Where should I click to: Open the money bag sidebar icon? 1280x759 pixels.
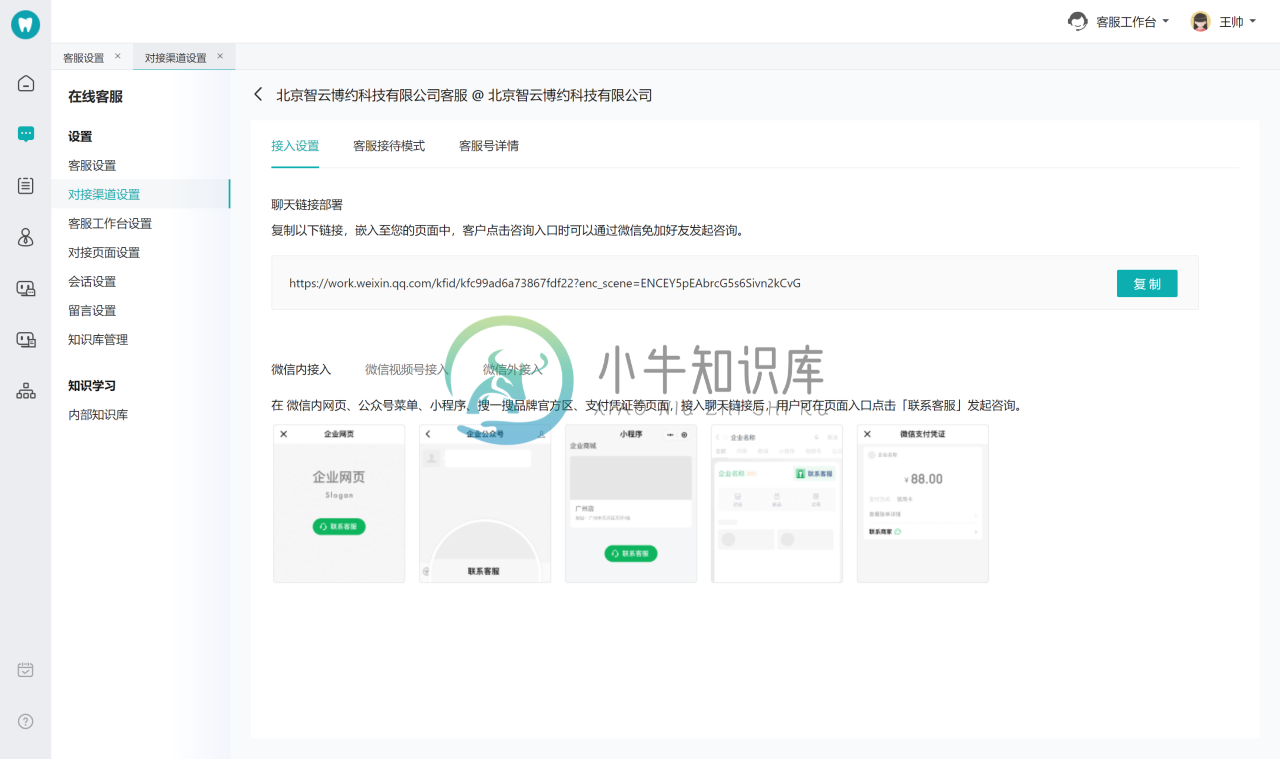tap(26, 237)
